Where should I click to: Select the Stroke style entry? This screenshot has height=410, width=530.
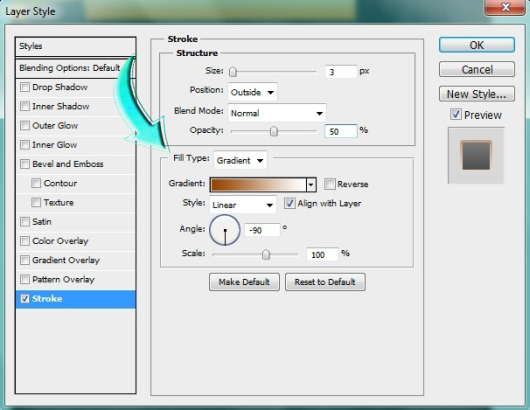click(75, 299)
